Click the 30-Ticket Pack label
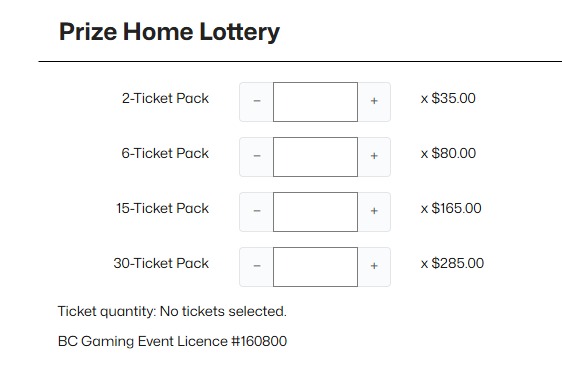 (161, 263)
